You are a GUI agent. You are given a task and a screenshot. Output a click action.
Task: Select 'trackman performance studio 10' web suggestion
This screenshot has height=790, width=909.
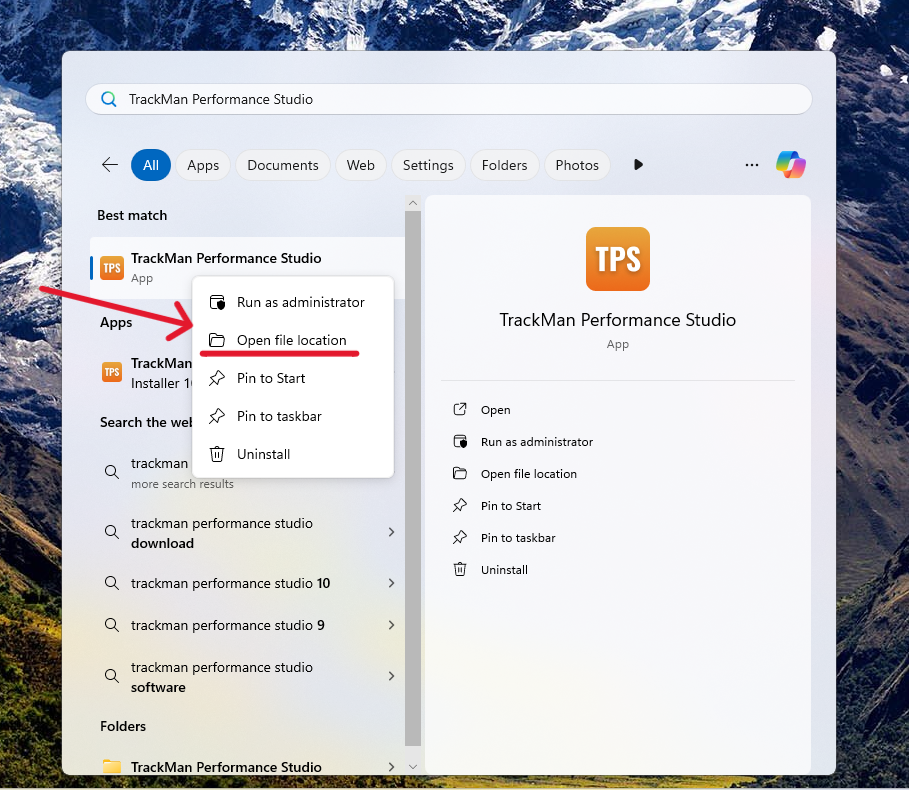coord(247,583)
